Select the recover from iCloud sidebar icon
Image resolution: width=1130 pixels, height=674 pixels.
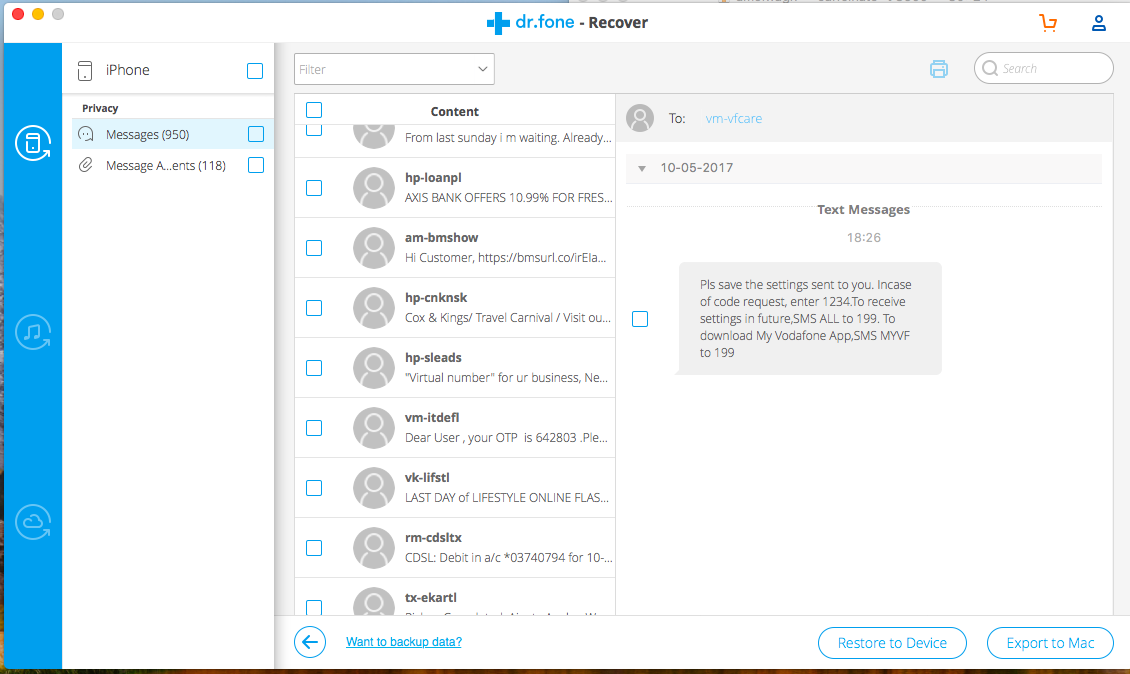click(x=33, y=522)
